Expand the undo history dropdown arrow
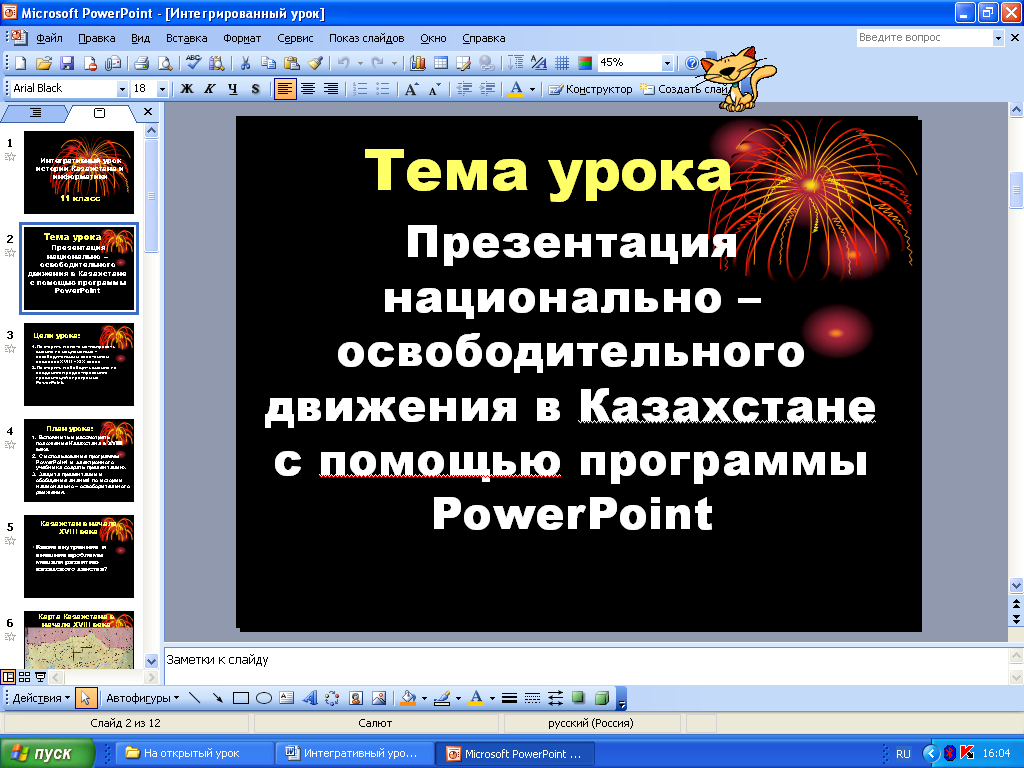1024x768 pixels. 360,63
